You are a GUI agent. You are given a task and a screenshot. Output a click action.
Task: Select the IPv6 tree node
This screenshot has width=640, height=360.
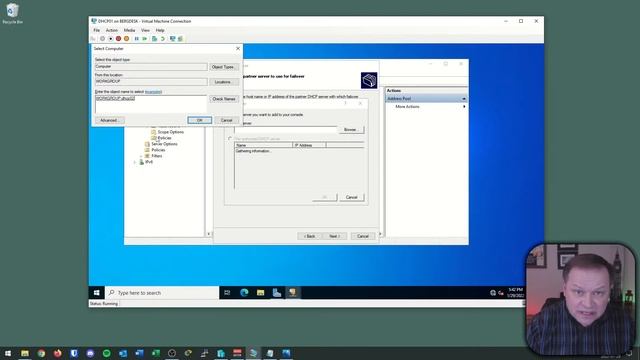click(x=149, y=162)
